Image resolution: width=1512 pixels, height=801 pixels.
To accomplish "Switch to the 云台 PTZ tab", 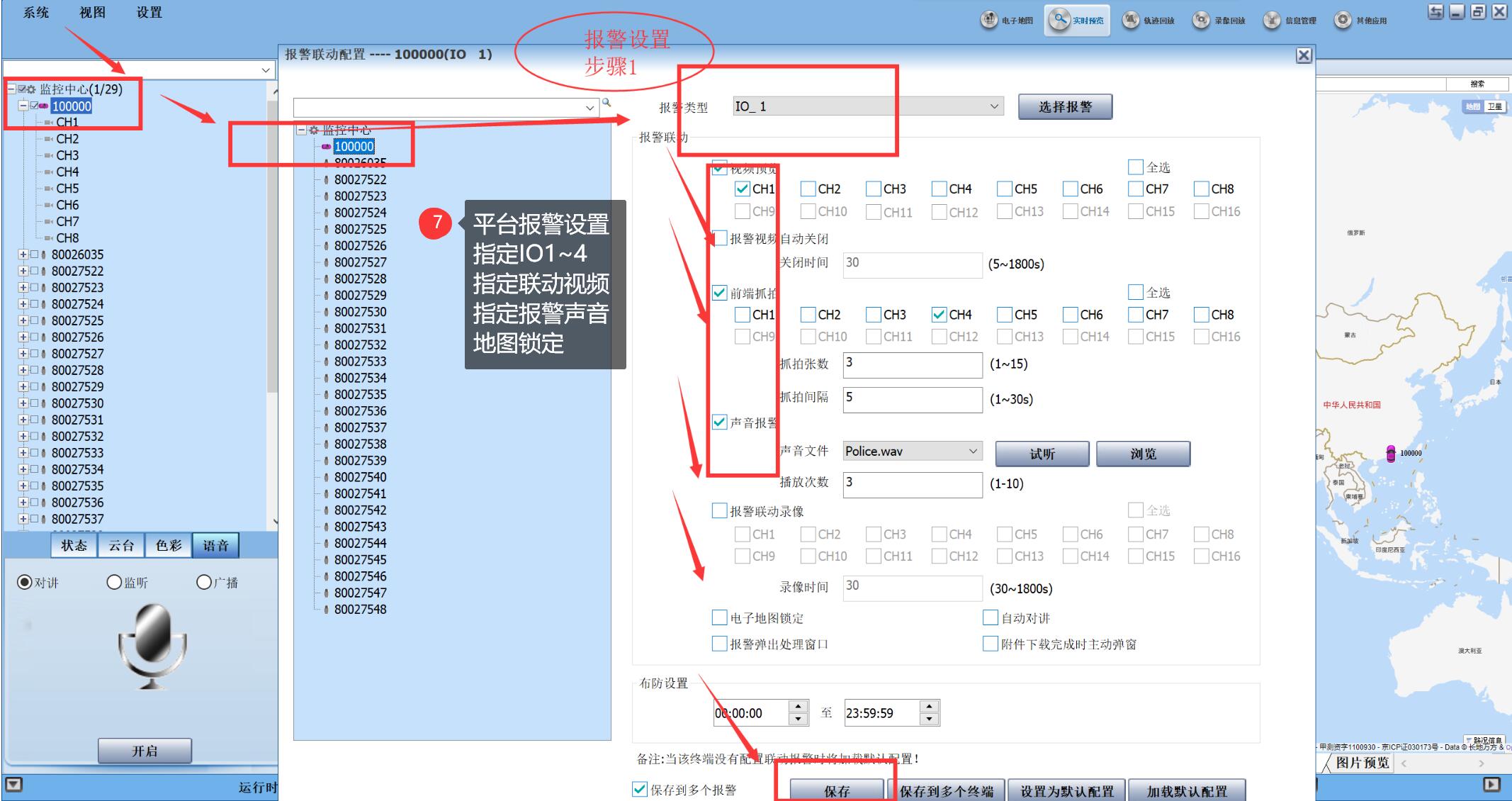I will 121,545.
